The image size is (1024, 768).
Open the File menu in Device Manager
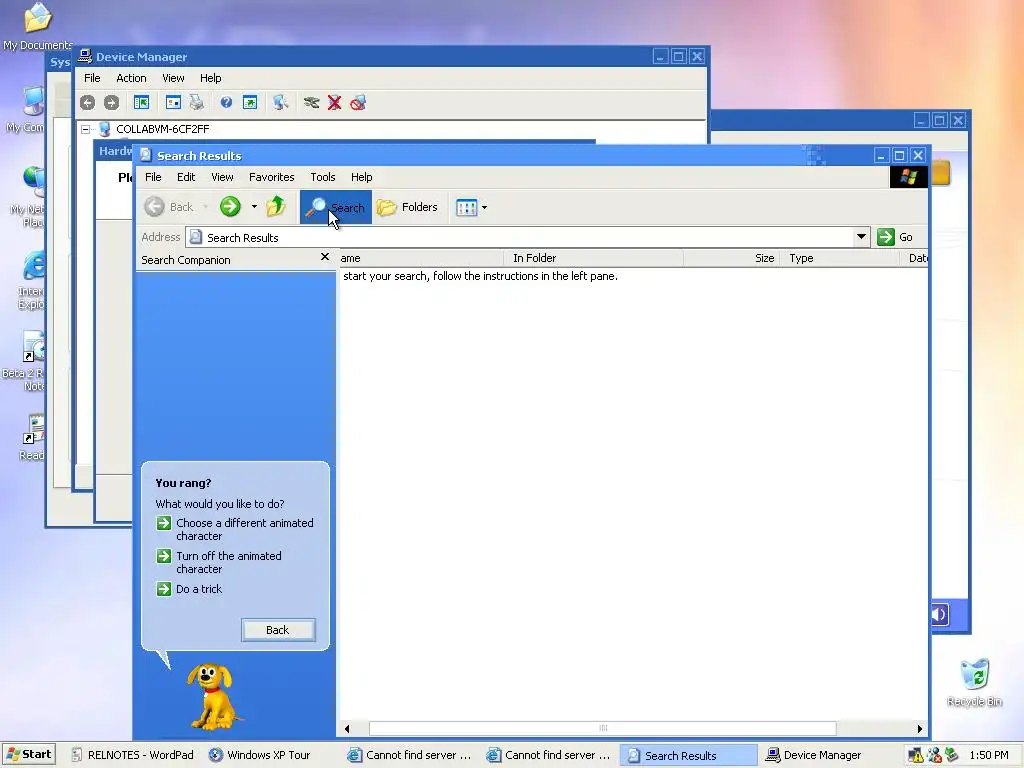click(x=92, y=78)
